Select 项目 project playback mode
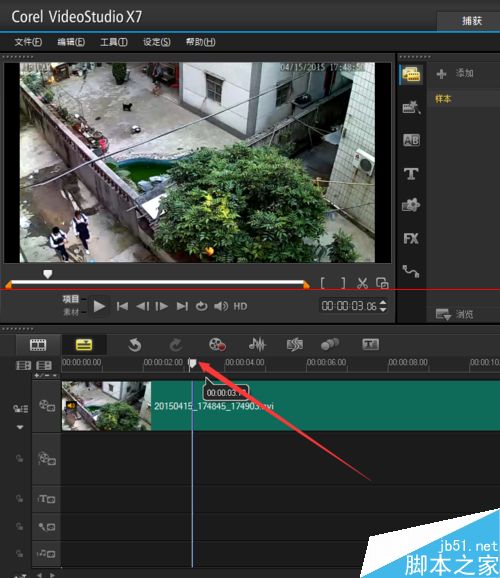 click(71, 299)
